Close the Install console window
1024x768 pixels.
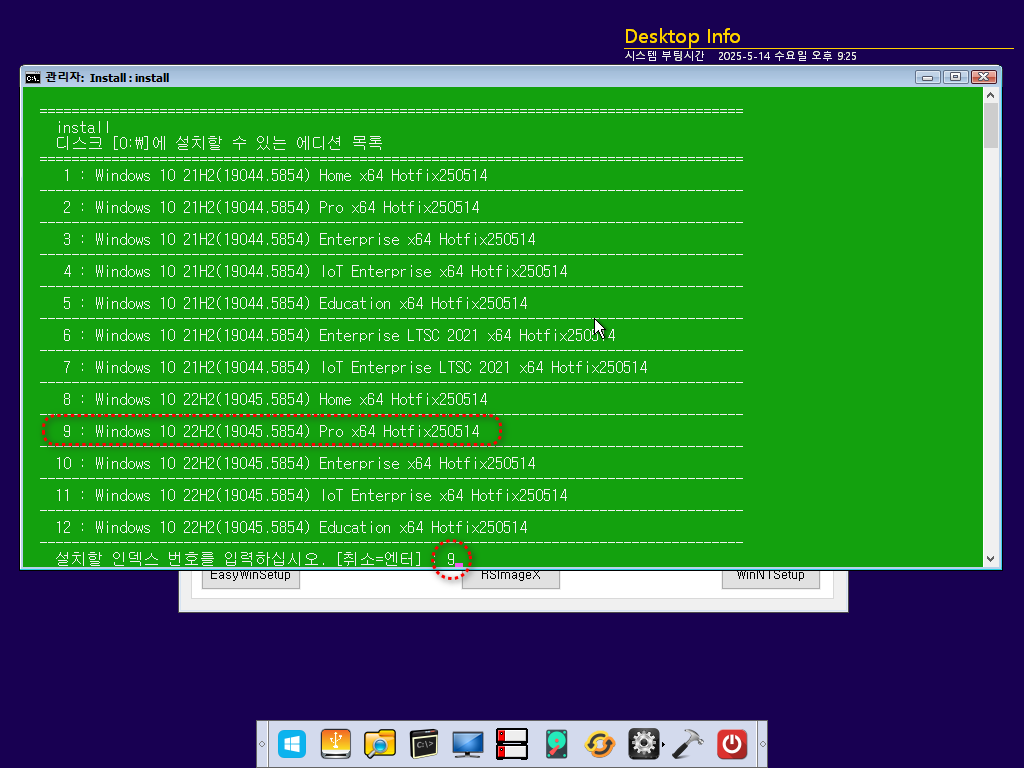[984, 77]
